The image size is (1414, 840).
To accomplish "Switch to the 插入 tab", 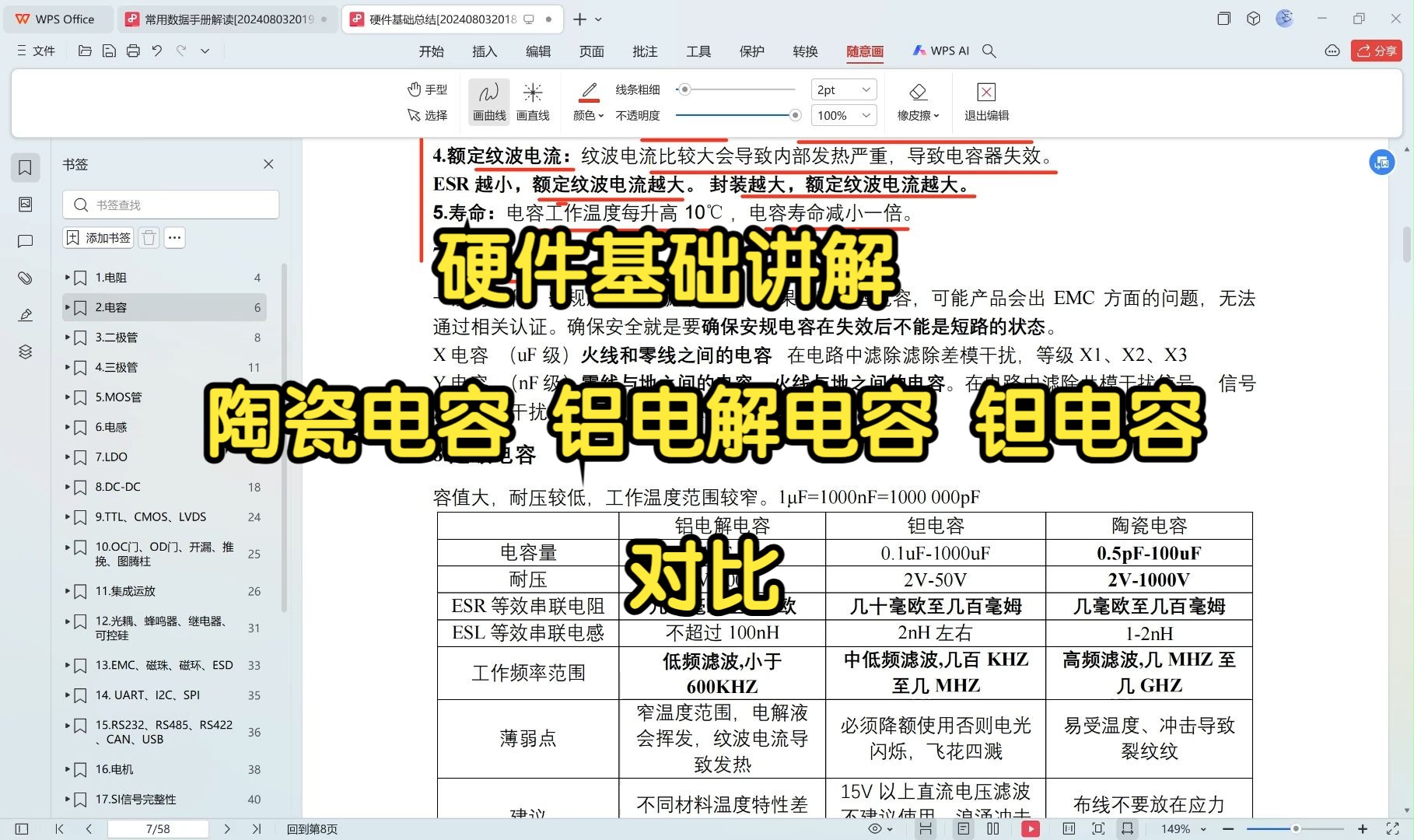I will click(485, 51).
